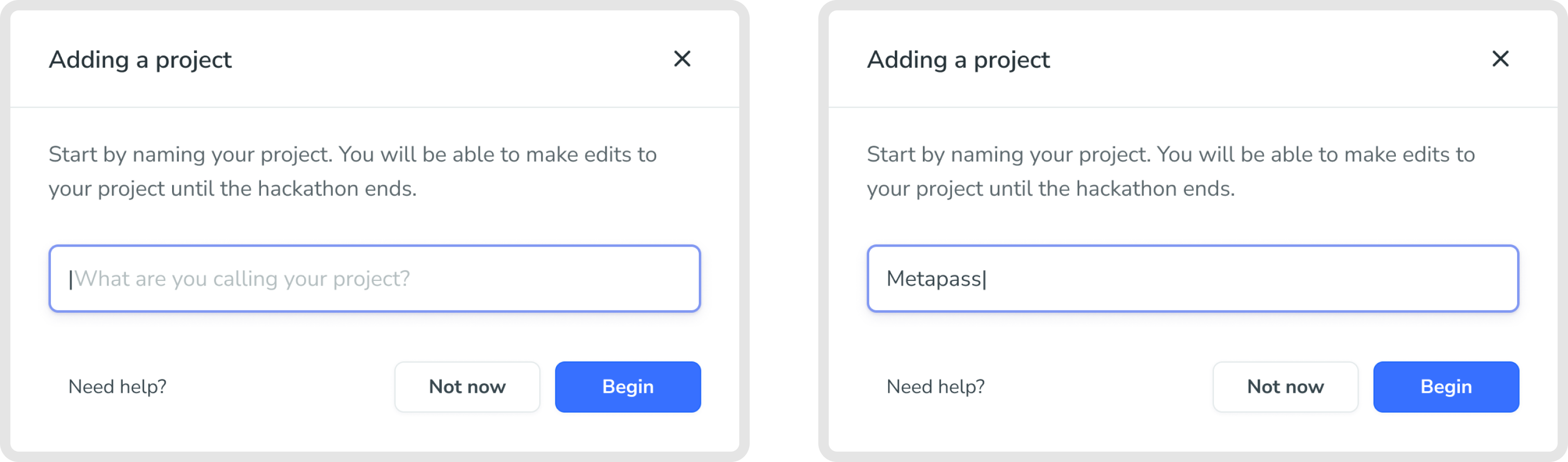1568x462 pixels.
Task: Click the word Metapass in the name field
Action: (933, 278)
